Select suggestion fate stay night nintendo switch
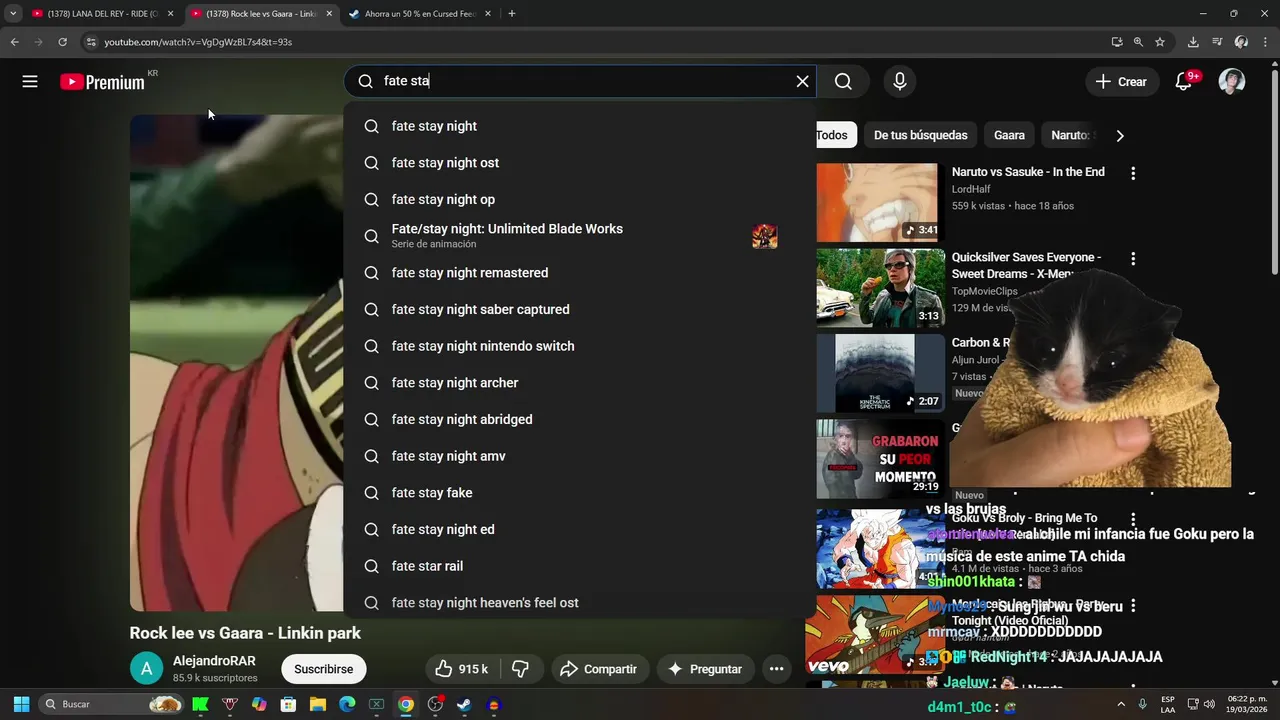The height and width of the screenshot is (720, 1280). [x=580, y=346]
